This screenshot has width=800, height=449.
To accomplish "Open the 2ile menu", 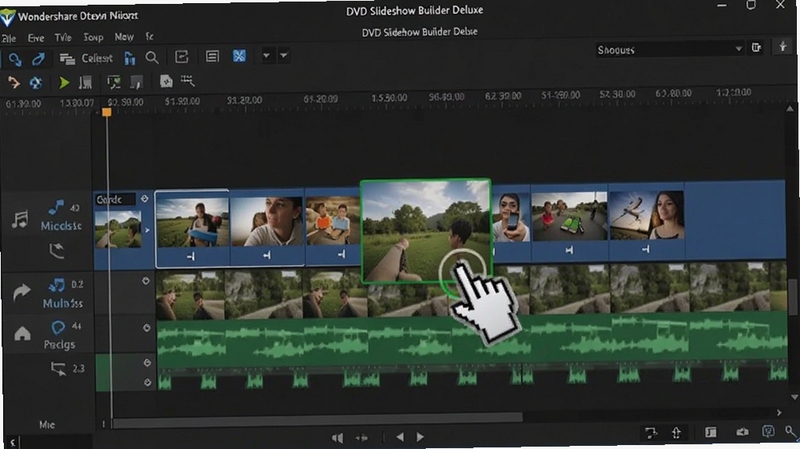I will click(9, 39).
